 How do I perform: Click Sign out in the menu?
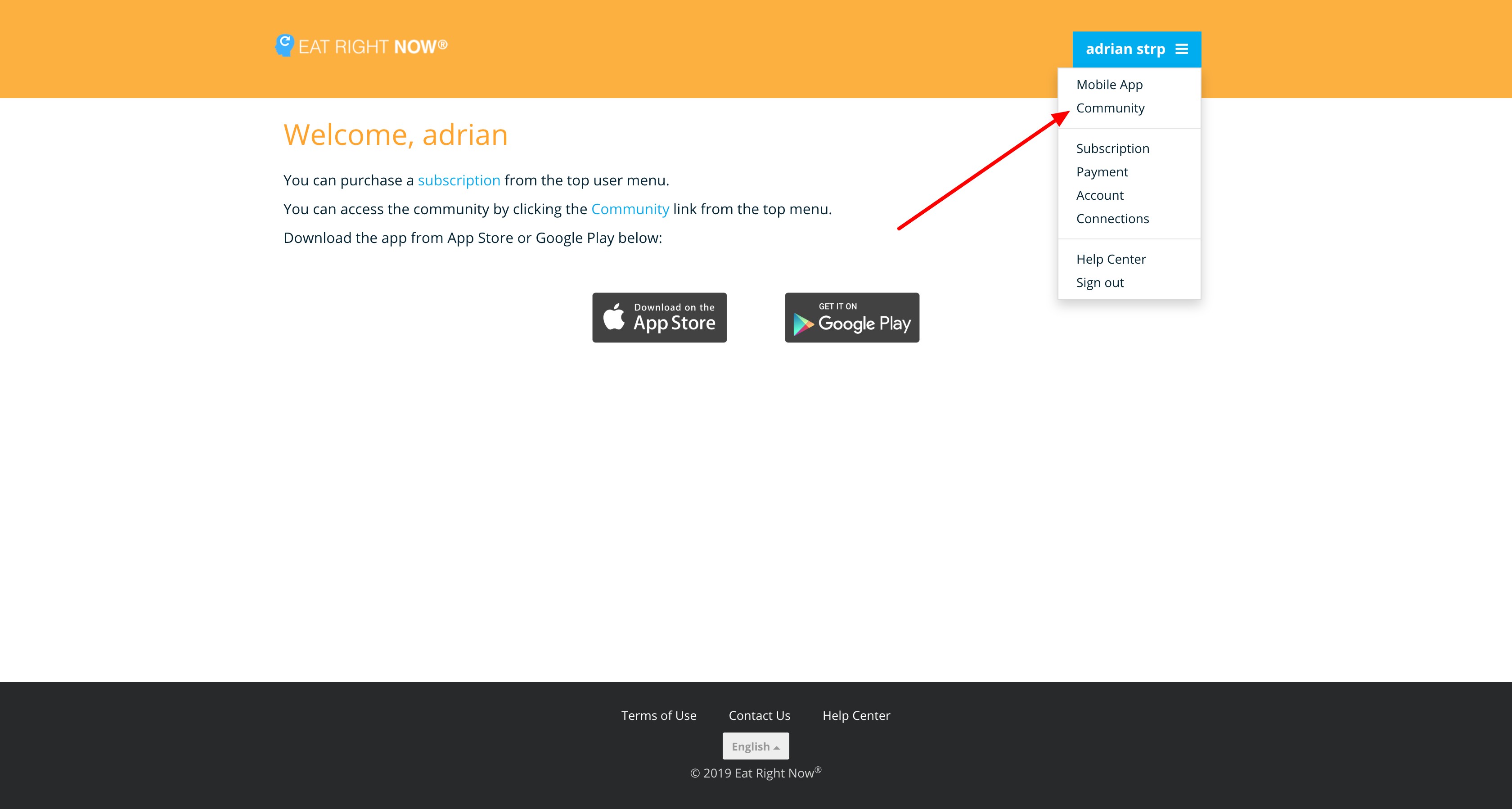[x=1099, y=283]
